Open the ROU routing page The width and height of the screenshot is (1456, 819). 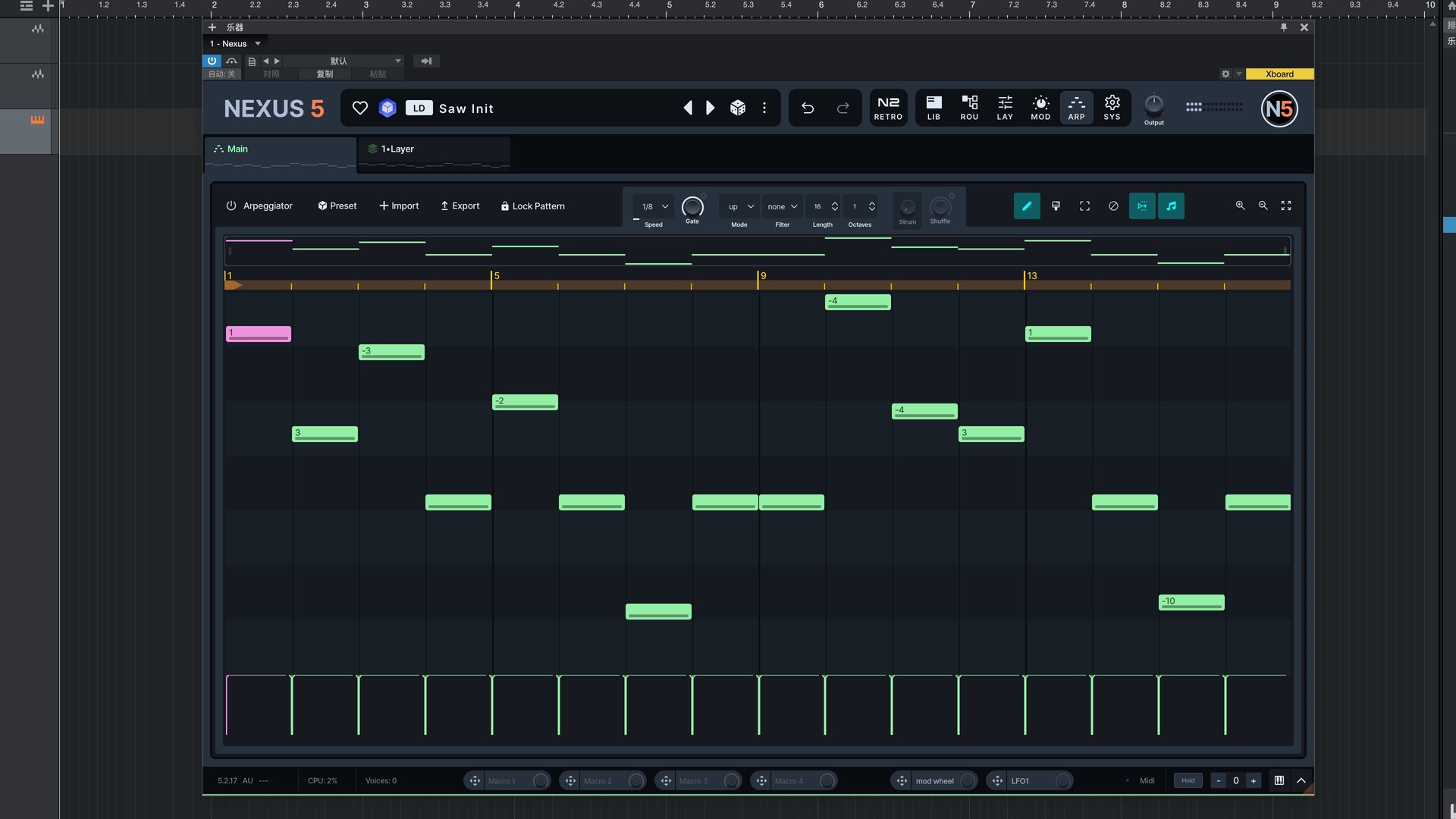pos(969,108)
